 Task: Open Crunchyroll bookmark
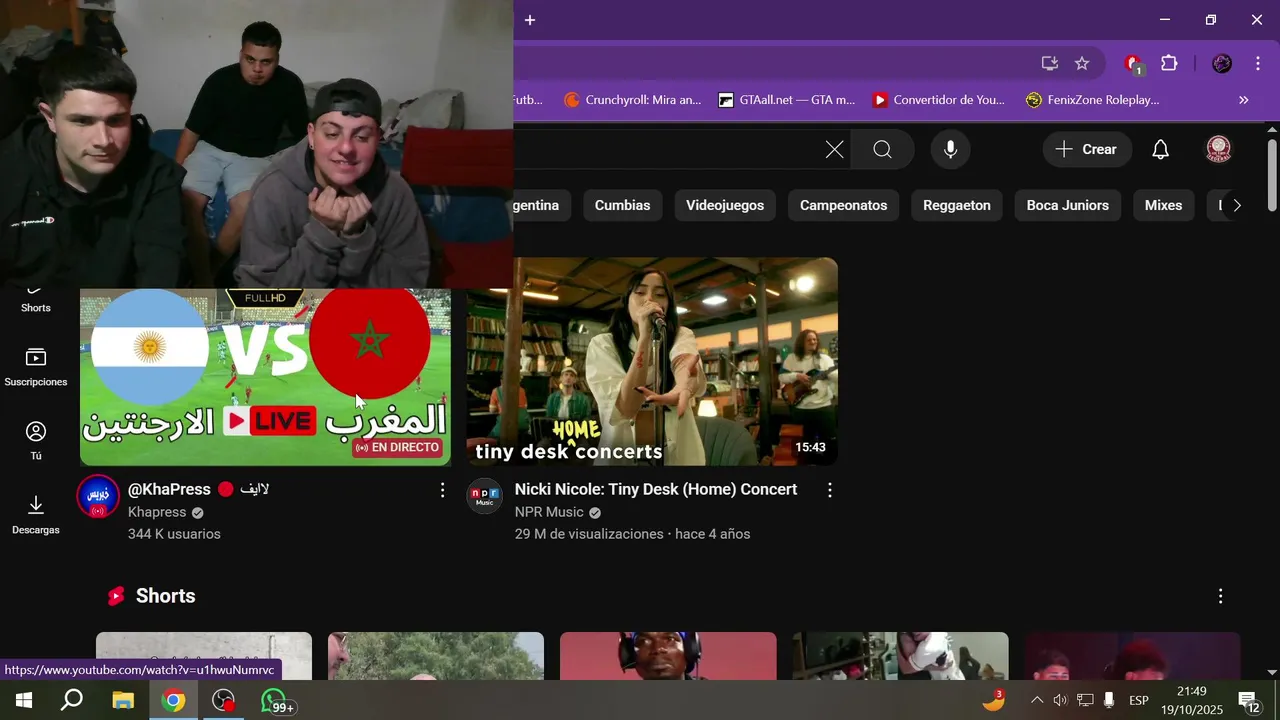[632, 100]
